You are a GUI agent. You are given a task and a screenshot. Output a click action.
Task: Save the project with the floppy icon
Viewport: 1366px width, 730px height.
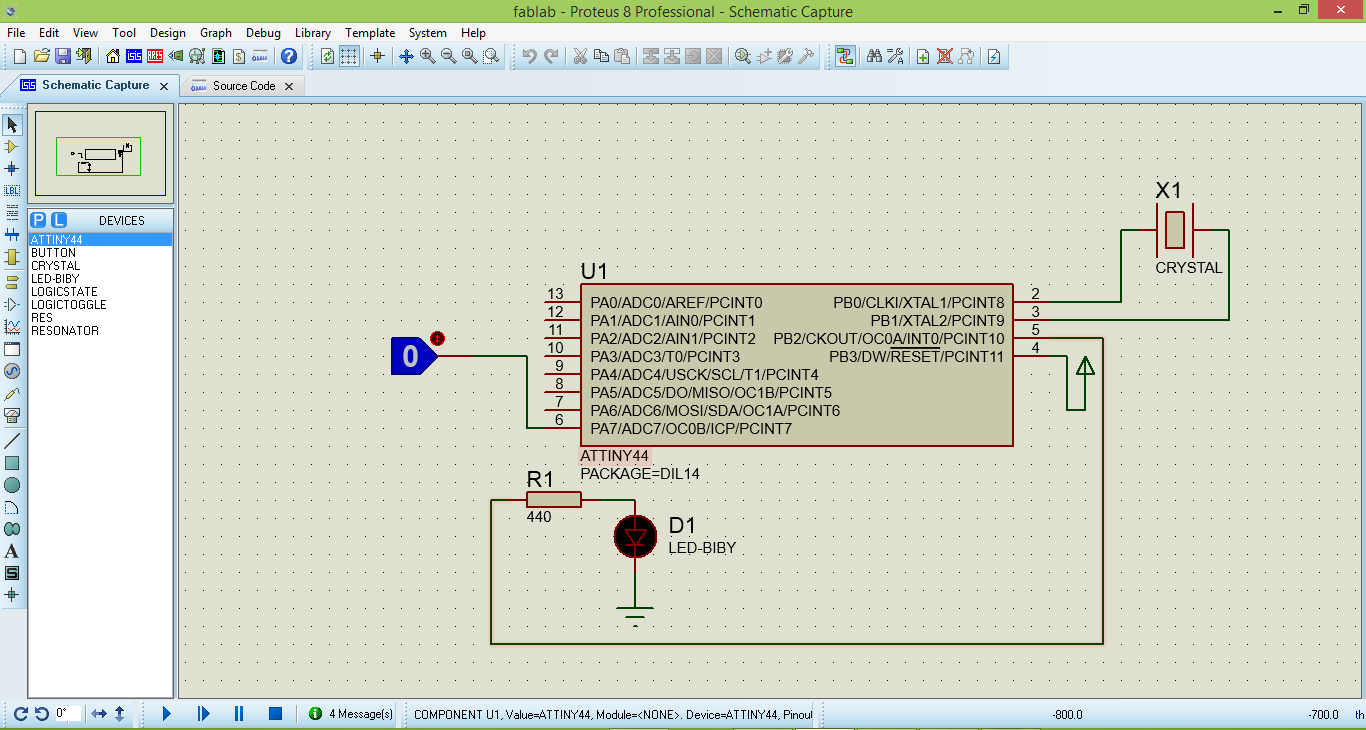[x=62, y=56]
